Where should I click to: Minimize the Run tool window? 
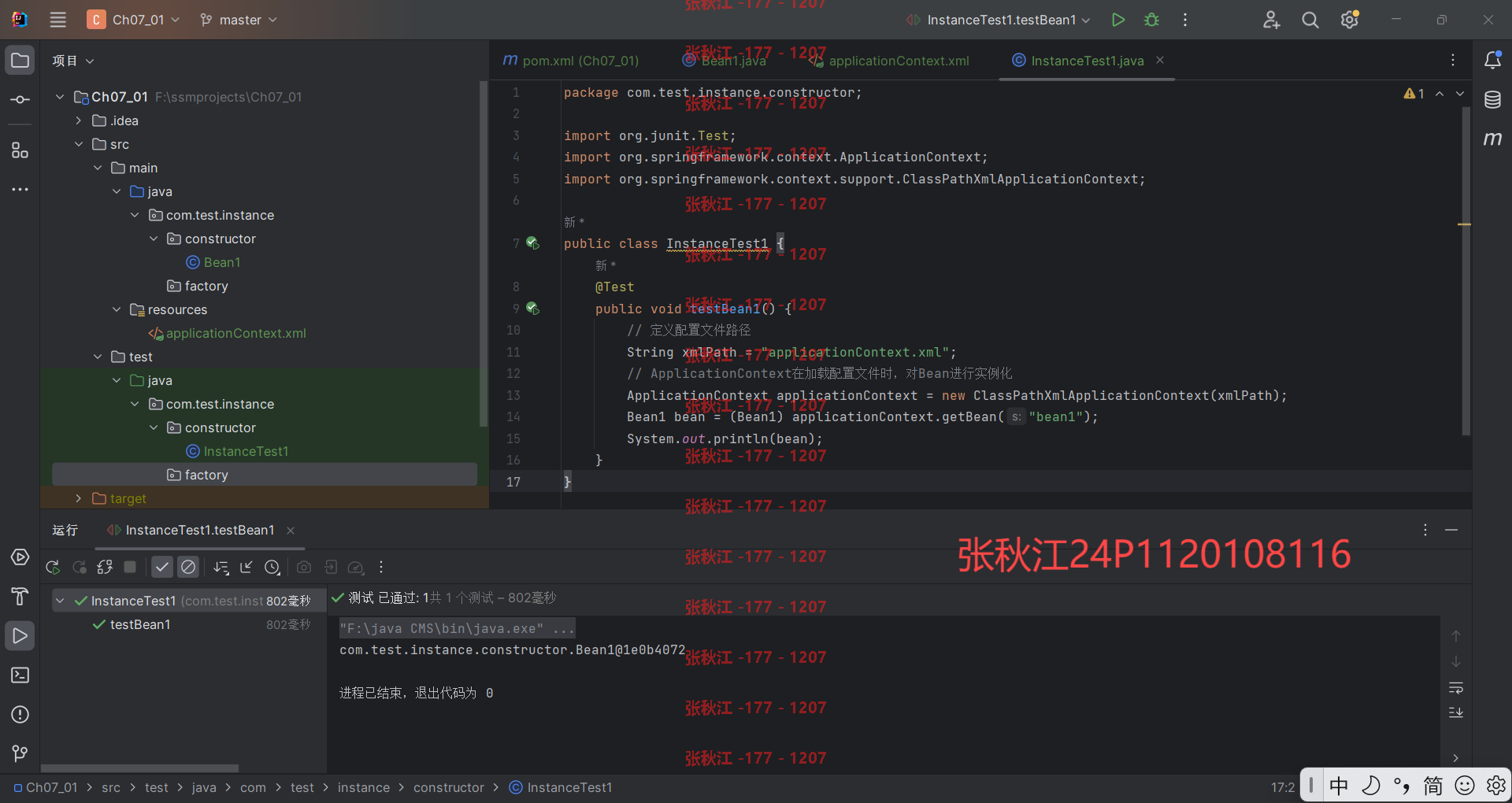[1451, 531]
